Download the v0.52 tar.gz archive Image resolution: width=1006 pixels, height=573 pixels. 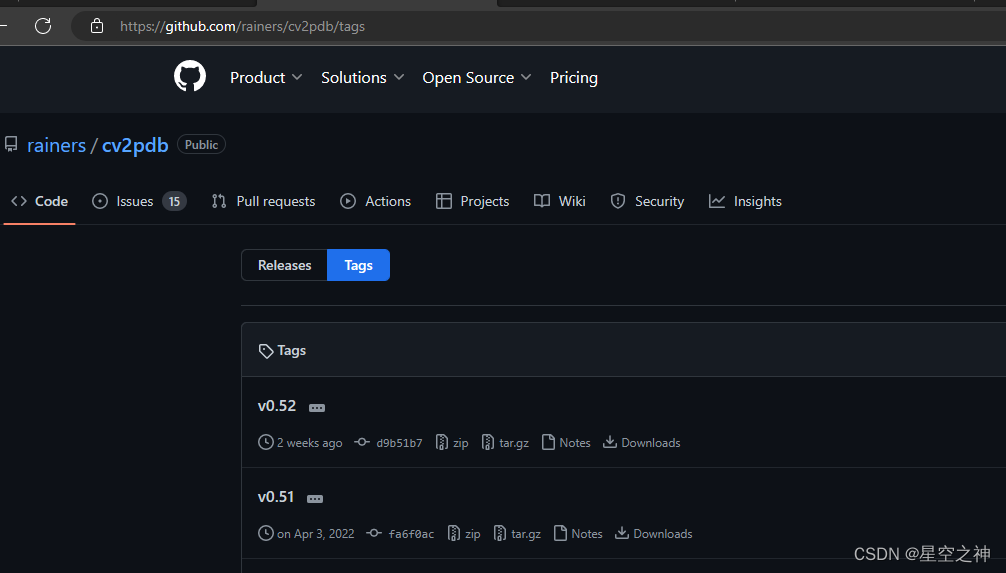pos(505,443)
